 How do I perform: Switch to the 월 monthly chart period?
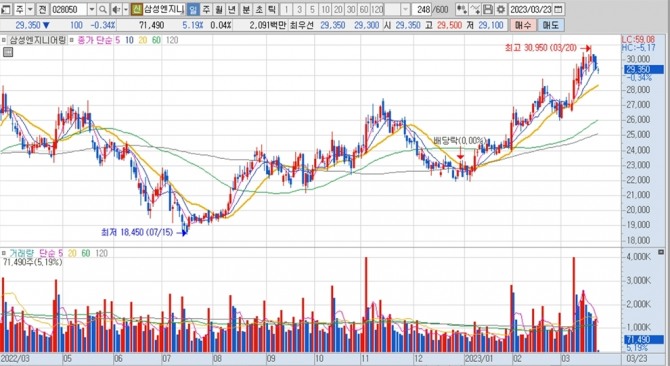(x=218, y=9)
